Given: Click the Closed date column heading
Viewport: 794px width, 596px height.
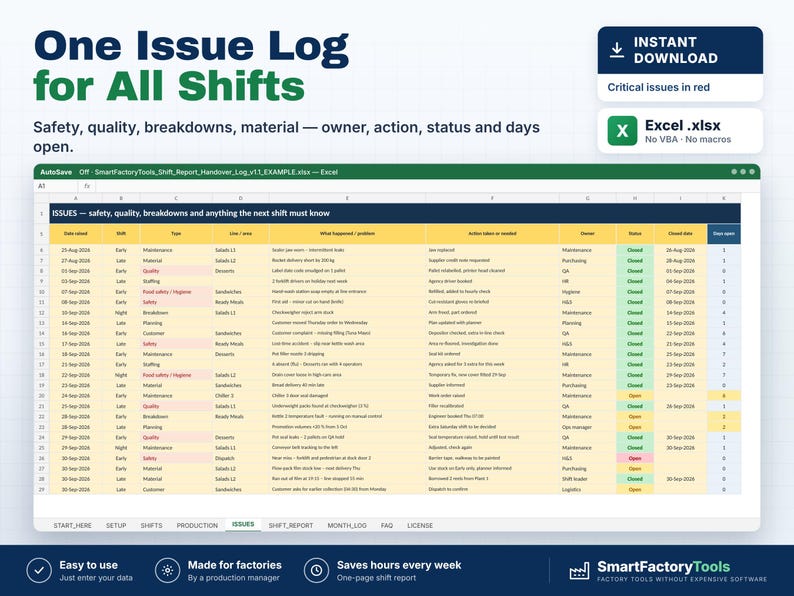Looking at the screenshot, I should click(680, 234).
